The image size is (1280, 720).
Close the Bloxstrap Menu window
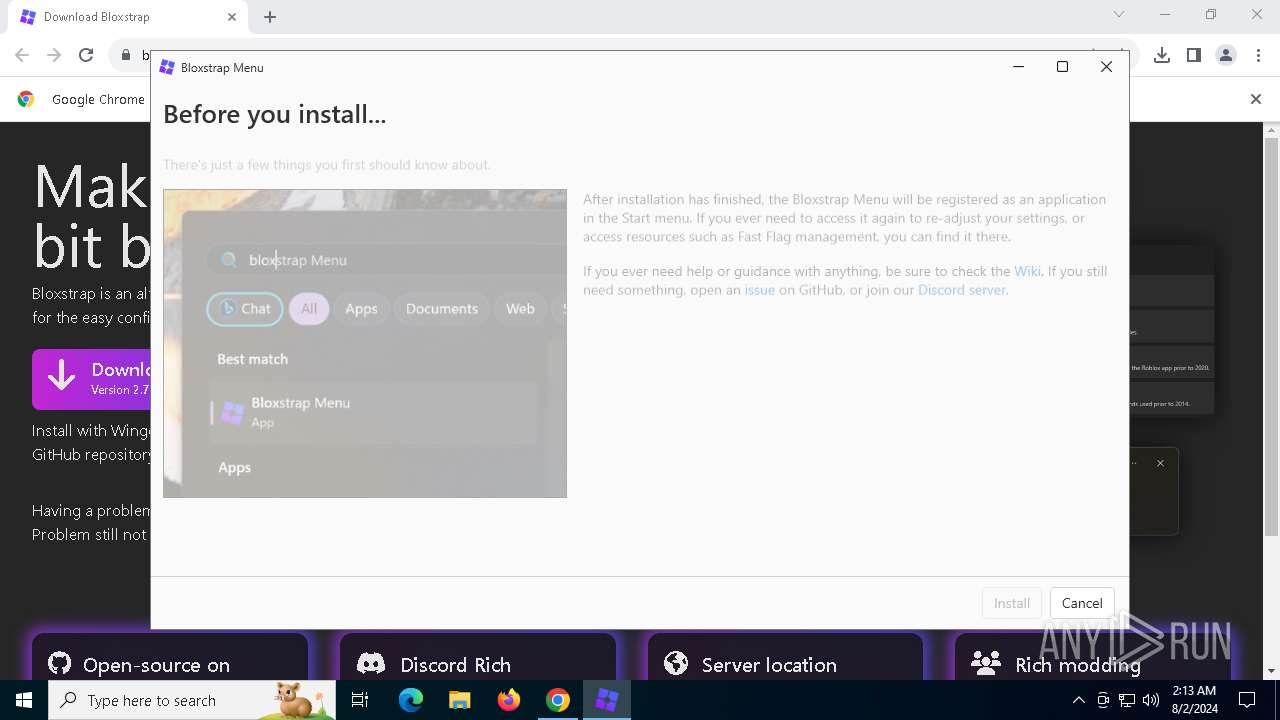(1106, 67)
